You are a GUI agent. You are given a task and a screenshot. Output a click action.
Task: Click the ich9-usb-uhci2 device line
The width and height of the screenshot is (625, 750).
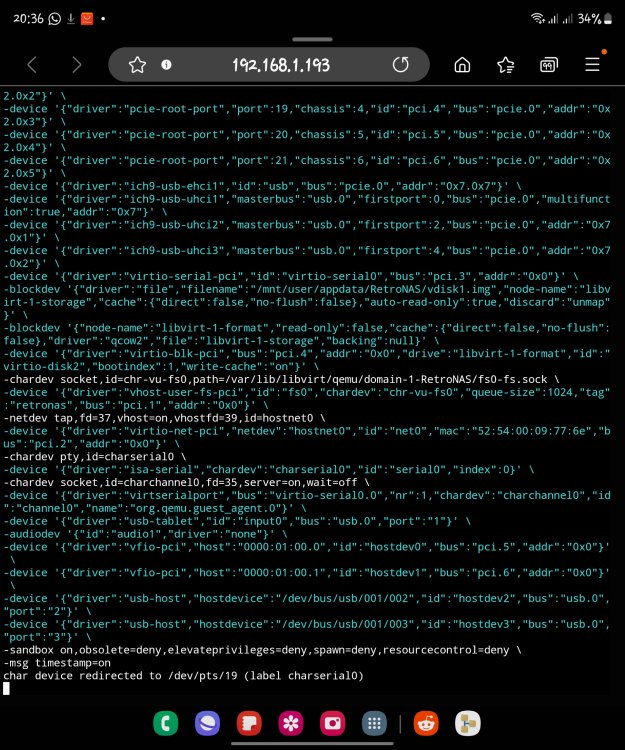coord(307,231)
